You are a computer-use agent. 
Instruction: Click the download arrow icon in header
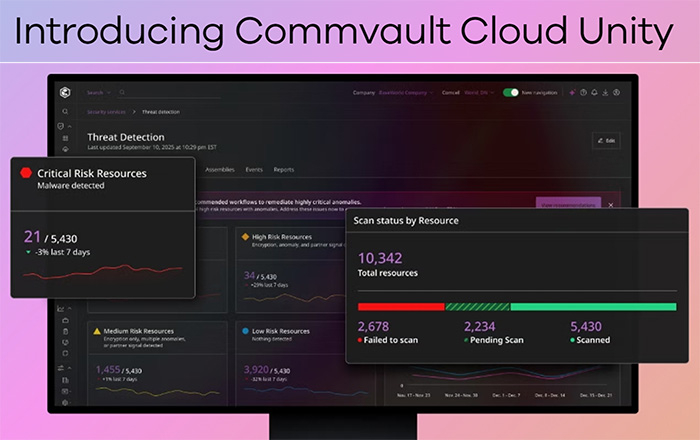pyautogui.click(x=605, y=92)
